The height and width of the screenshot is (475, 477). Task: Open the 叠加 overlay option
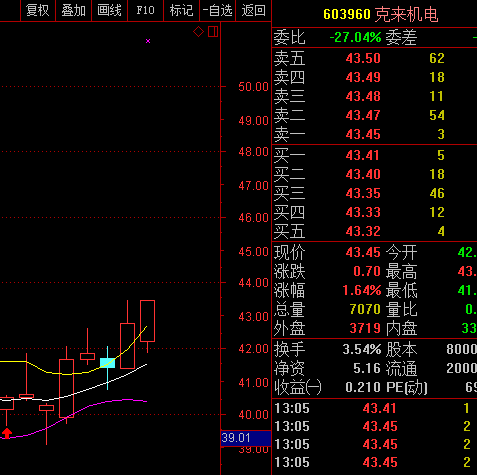[73, 10]
